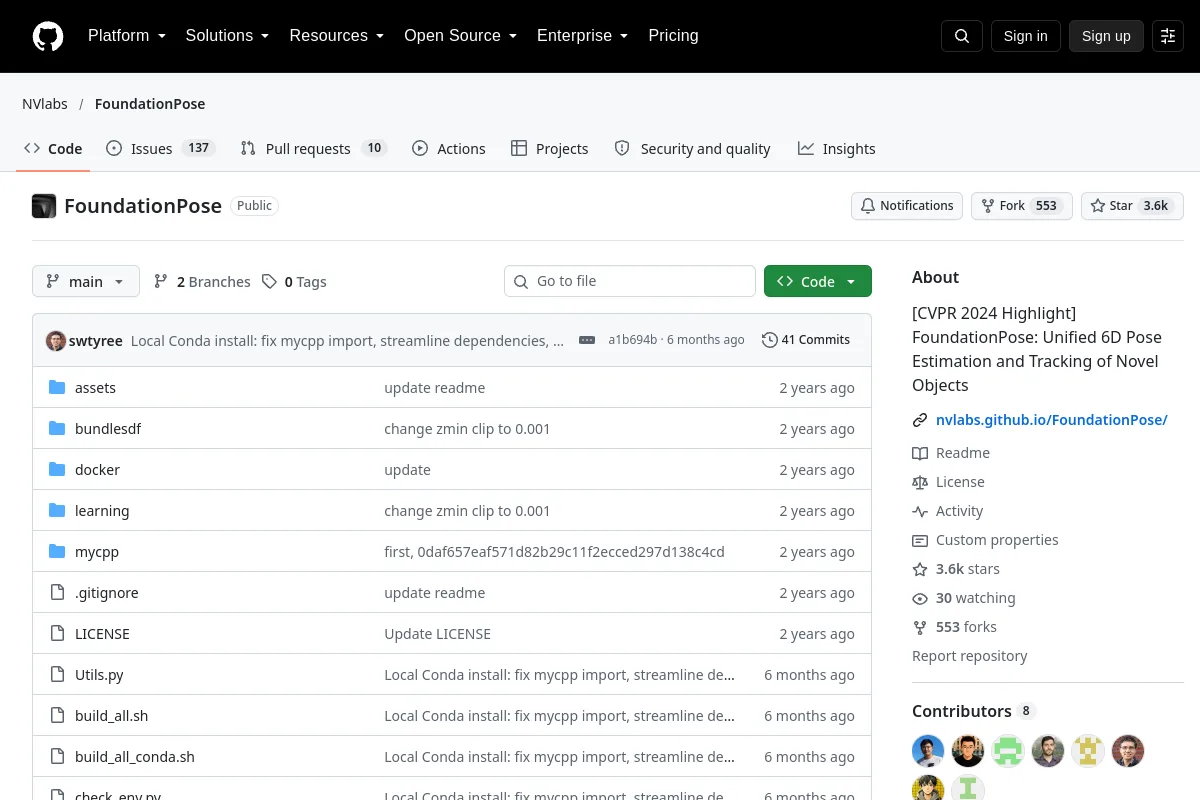Click the Go to file search field
1200x800 pixels.
(630, 281)
